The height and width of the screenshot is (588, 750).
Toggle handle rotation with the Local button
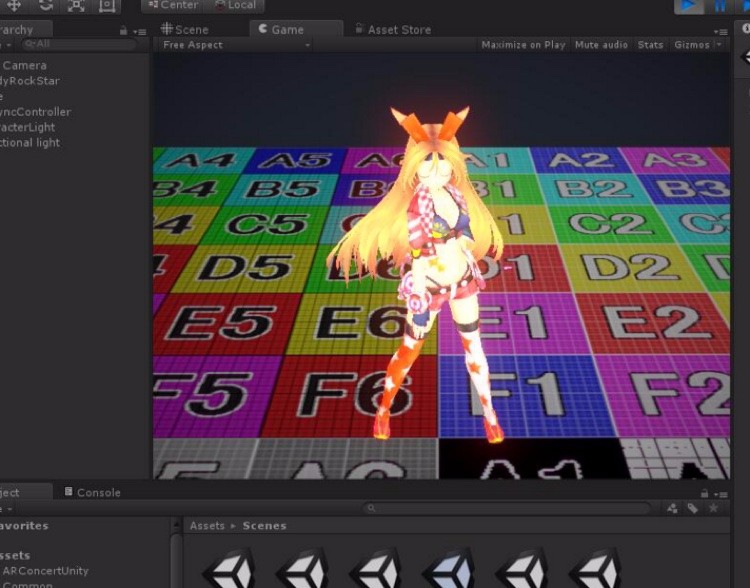point(235,5)
